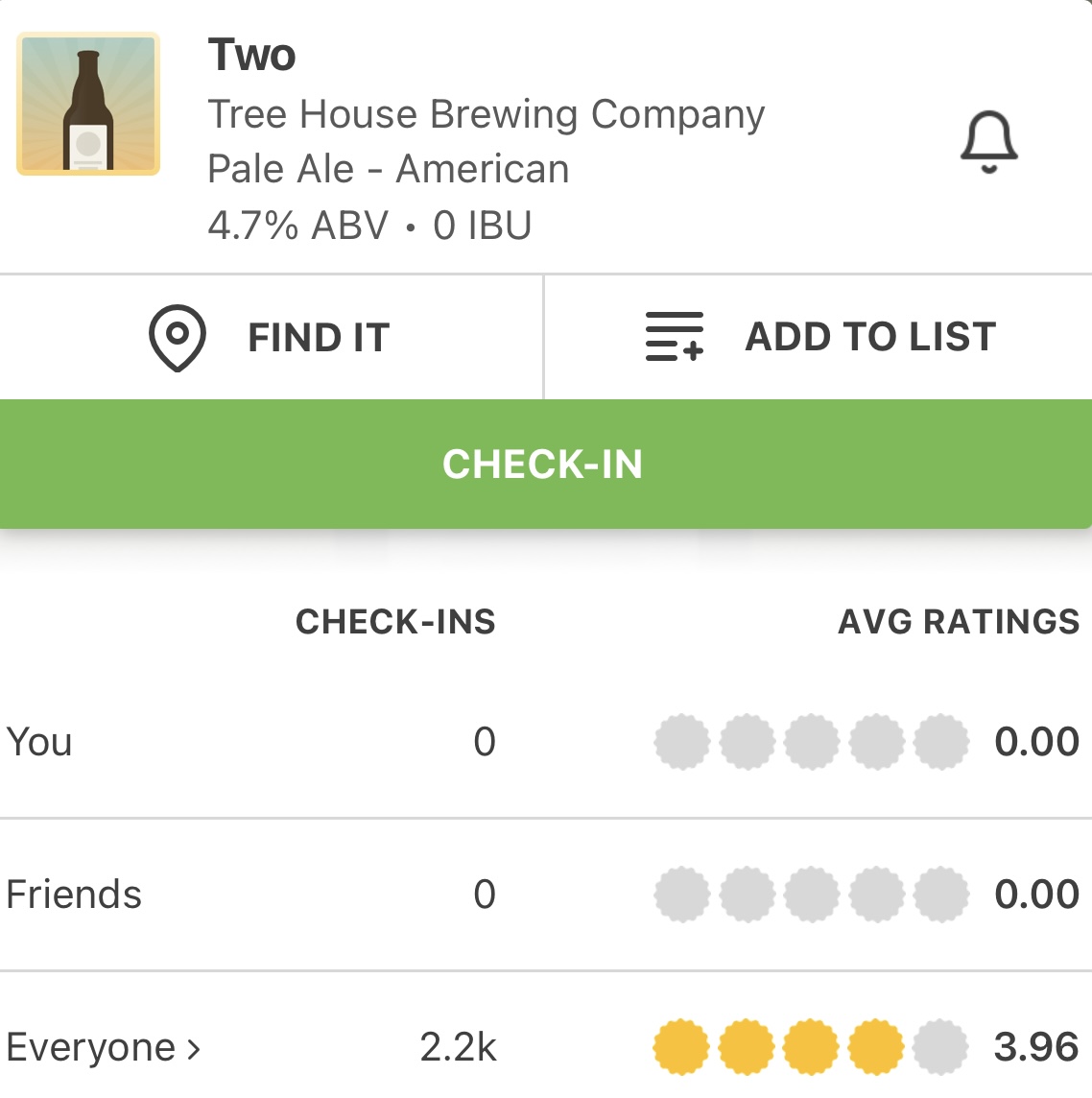This screenshot has height=1098, width=1092.
Task: Tap the location pin icon
Action: coord(178,338)
